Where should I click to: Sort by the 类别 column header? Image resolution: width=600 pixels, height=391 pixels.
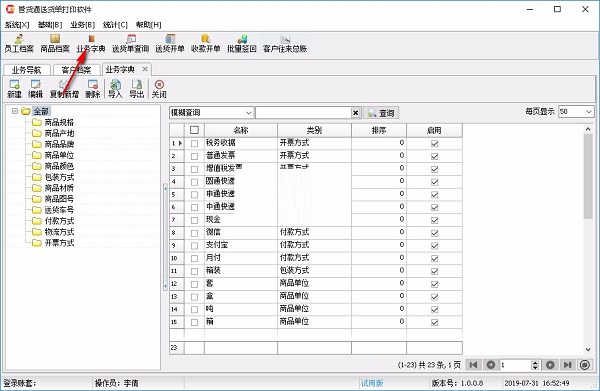coord(314,130)
